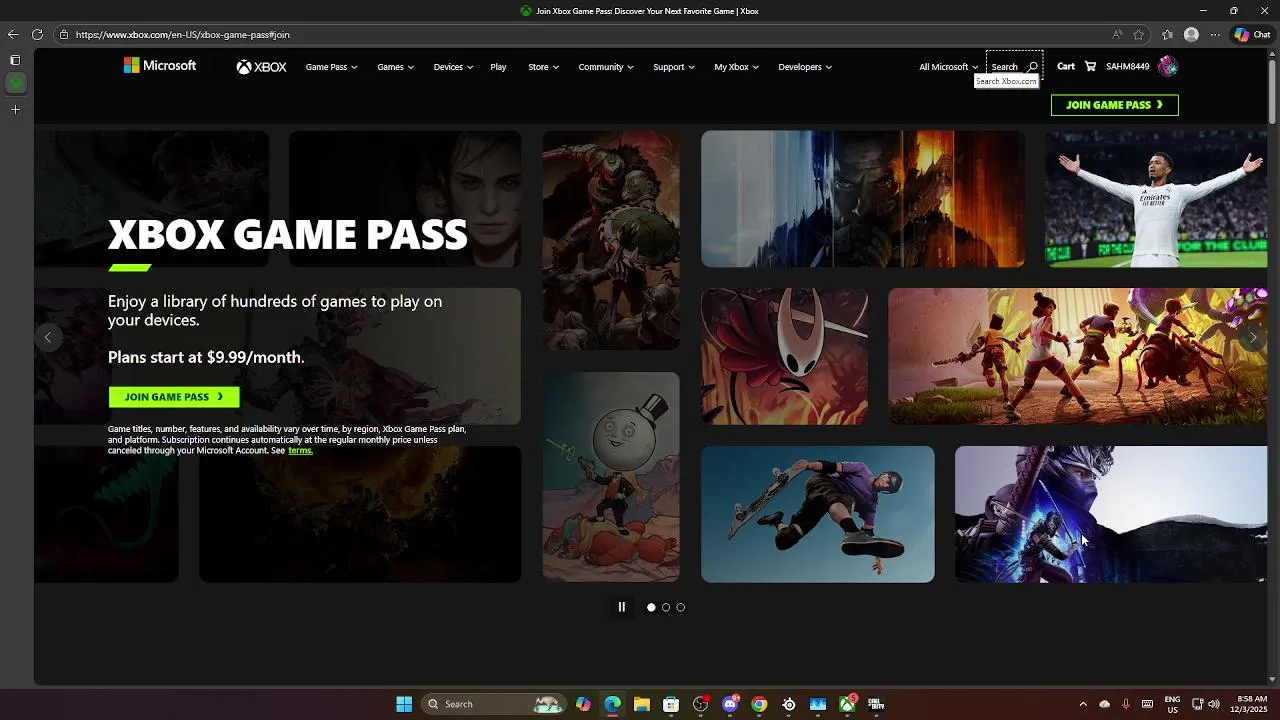Open the taskbar clock showing 8:58 AM

[1251, 704]
